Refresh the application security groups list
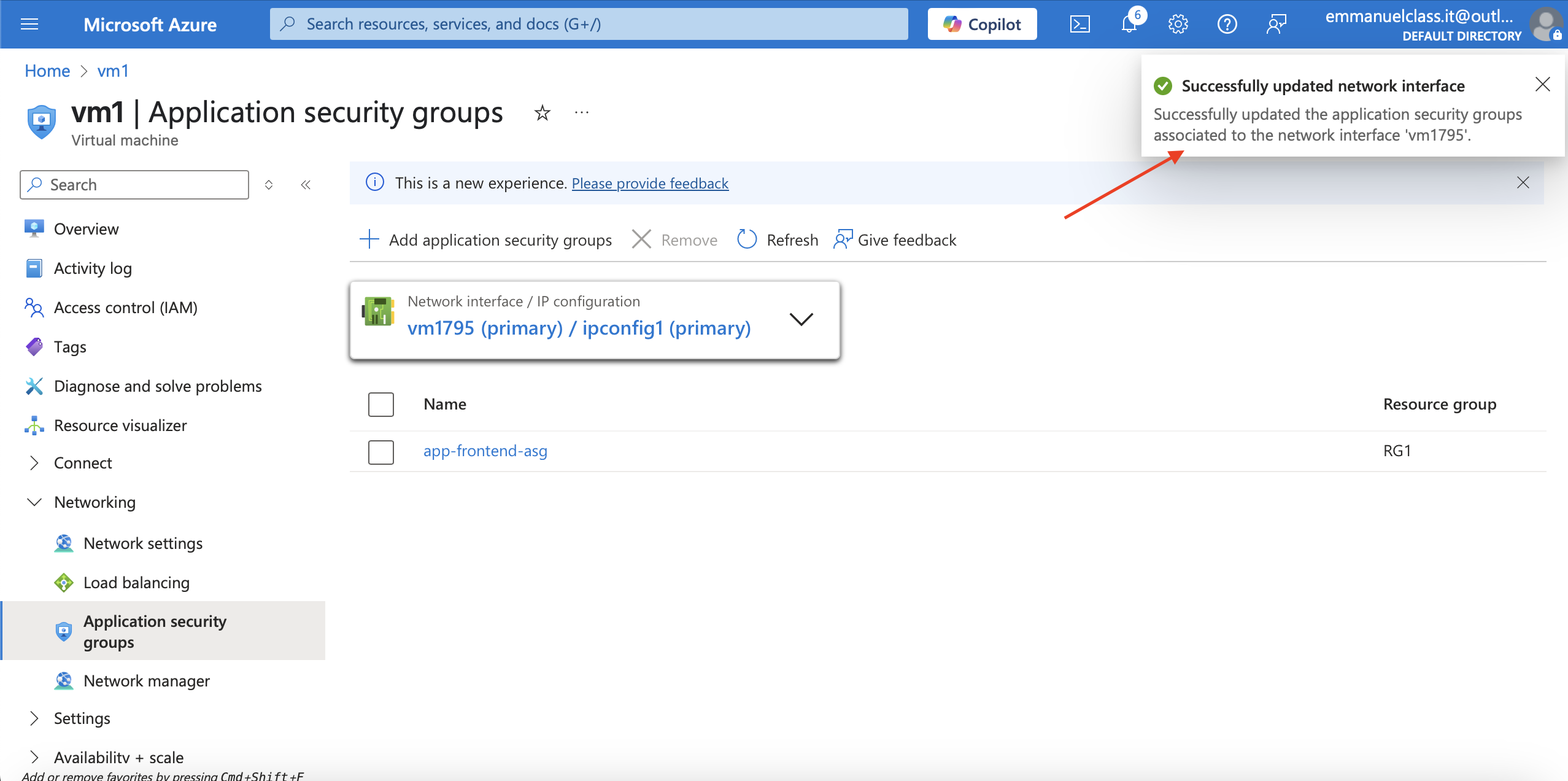 (778, 239)
